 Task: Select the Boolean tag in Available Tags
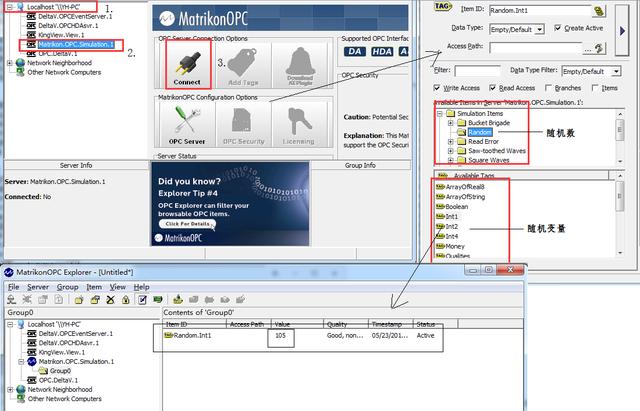456,207
